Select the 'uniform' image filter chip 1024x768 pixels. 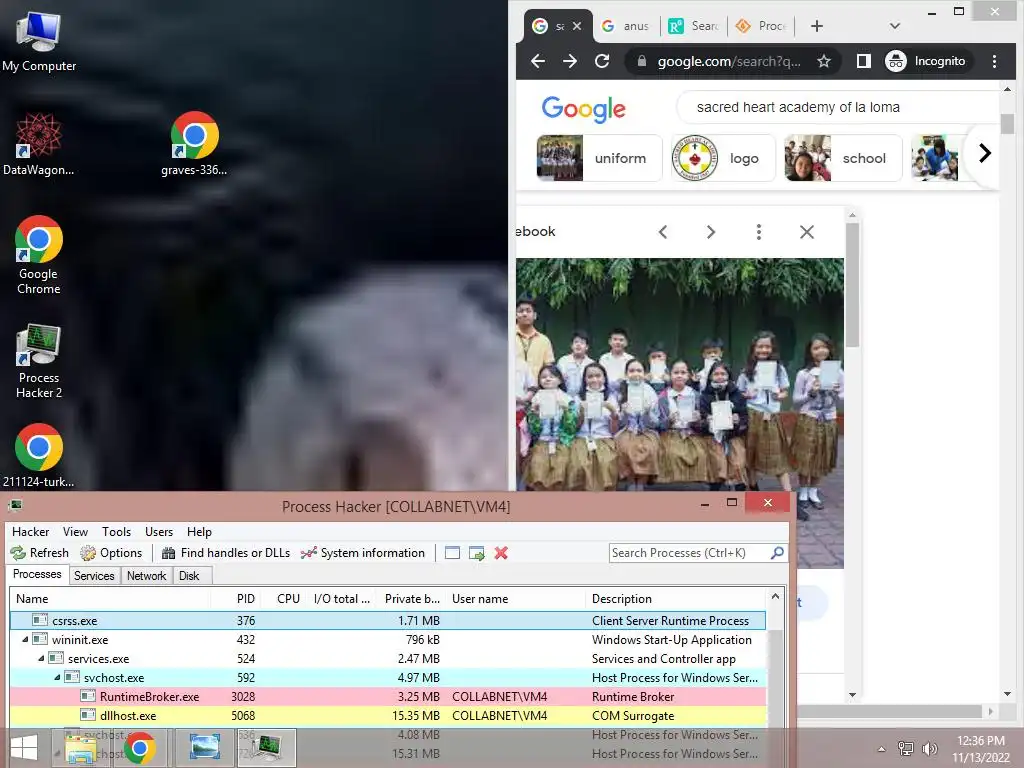[x=599, y=157]
